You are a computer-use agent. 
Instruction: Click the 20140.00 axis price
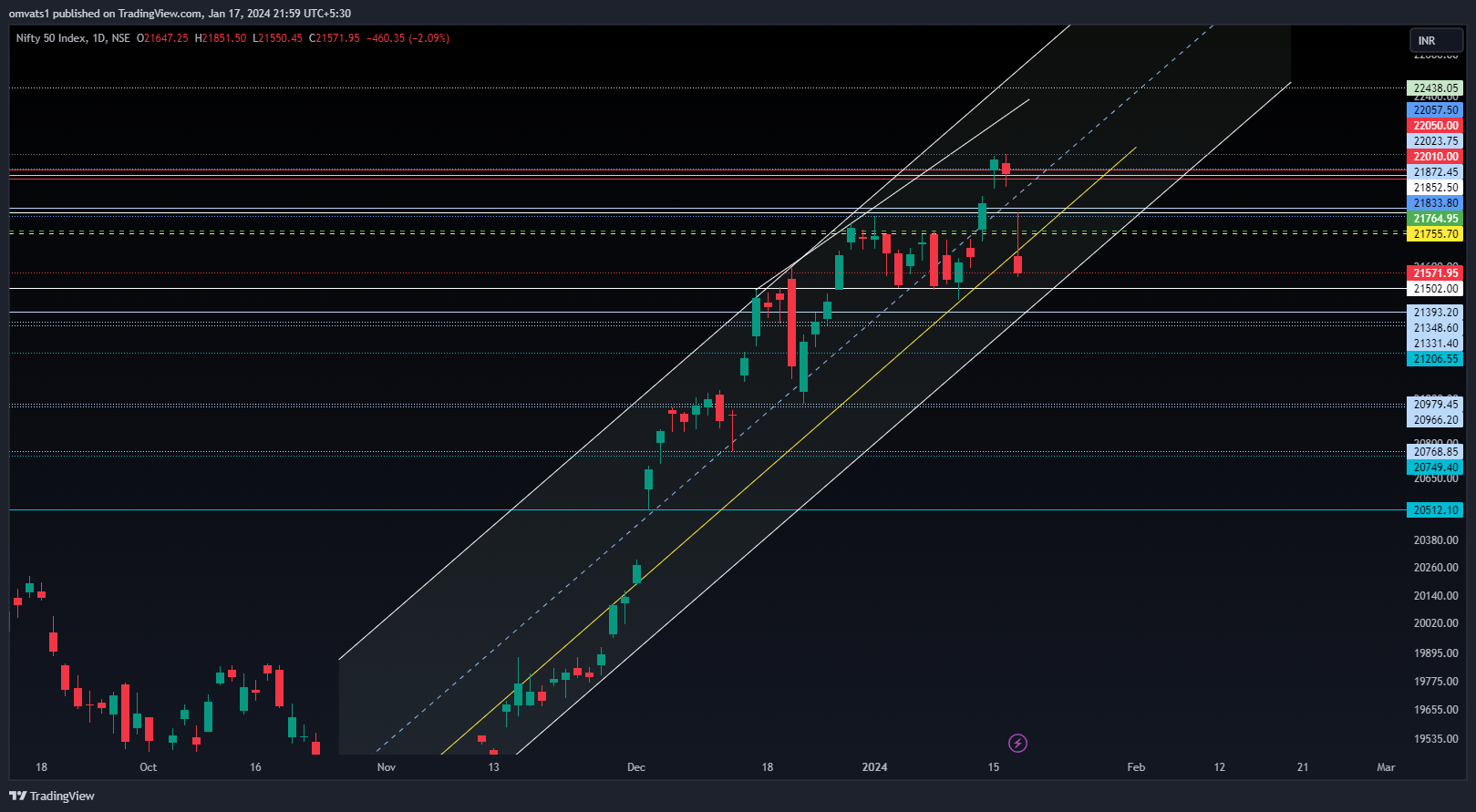click(x=1436, y=596)
